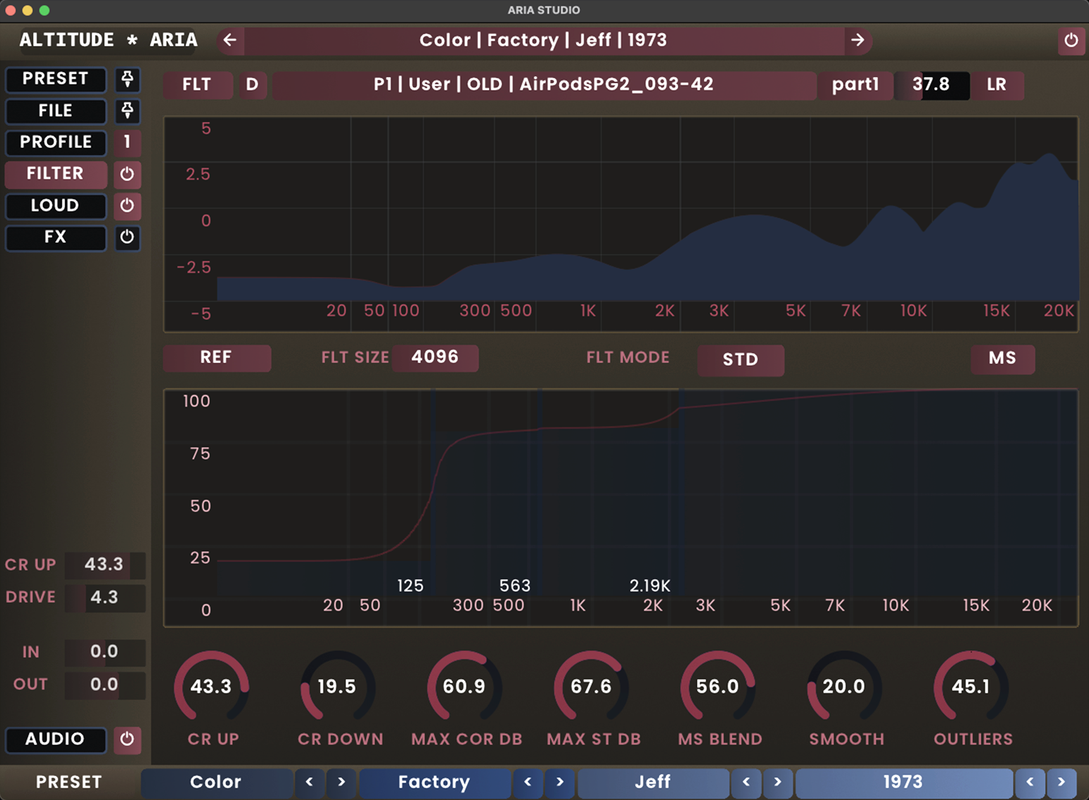The width and height of the screenshot is (1089, 800).
Task: Open the FLT SIZE 4096 dropdown
Action: 435,358
